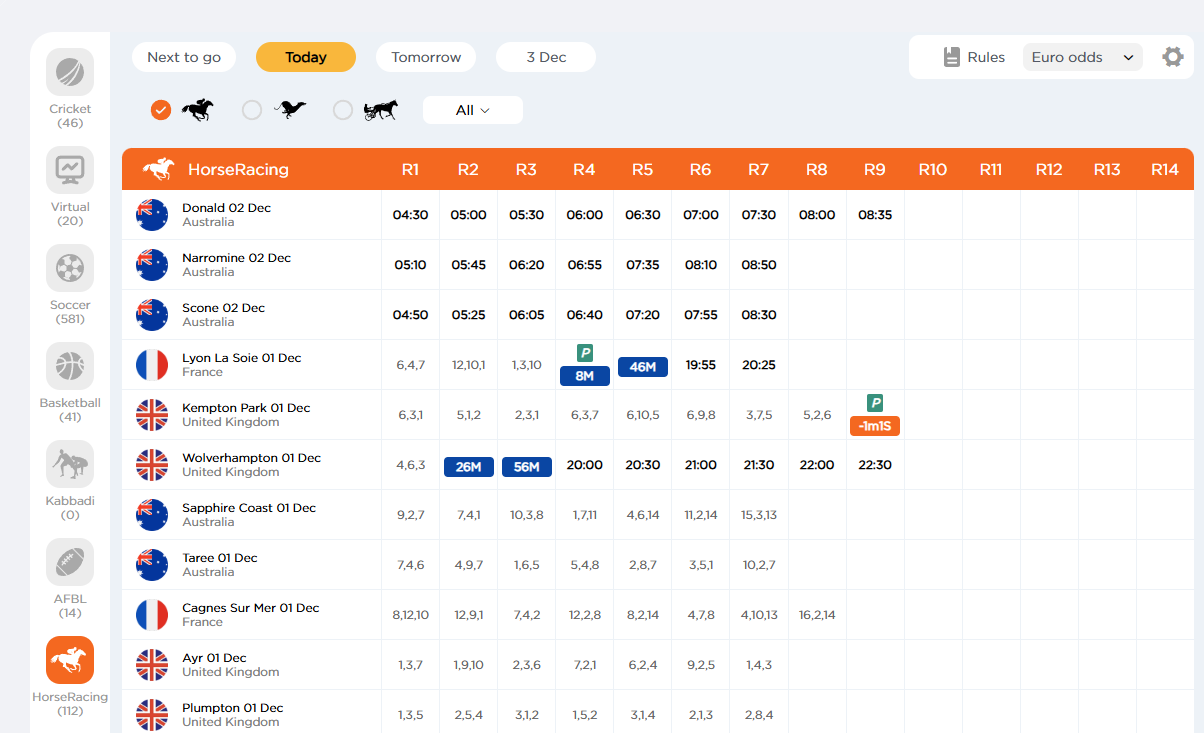Open the settings gear

point(1172,57)
